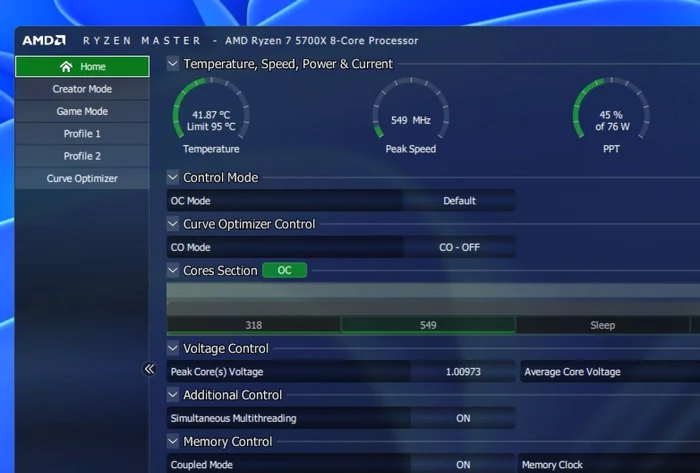This screenshot has height=473, width=700.
Task: Click the CO Mode CO - OFF value
Action: pos(459,247)
